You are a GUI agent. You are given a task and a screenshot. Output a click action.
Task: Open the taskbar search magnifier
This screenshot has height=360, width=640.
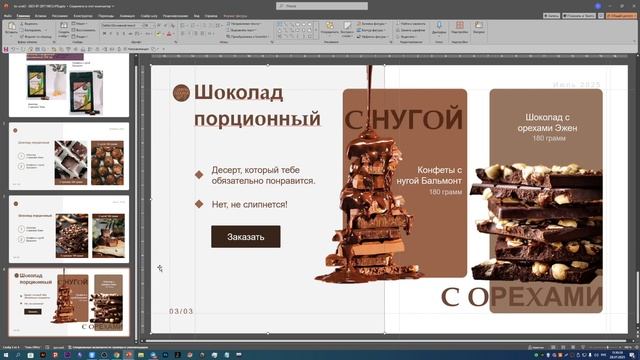[x=18, y=355]
